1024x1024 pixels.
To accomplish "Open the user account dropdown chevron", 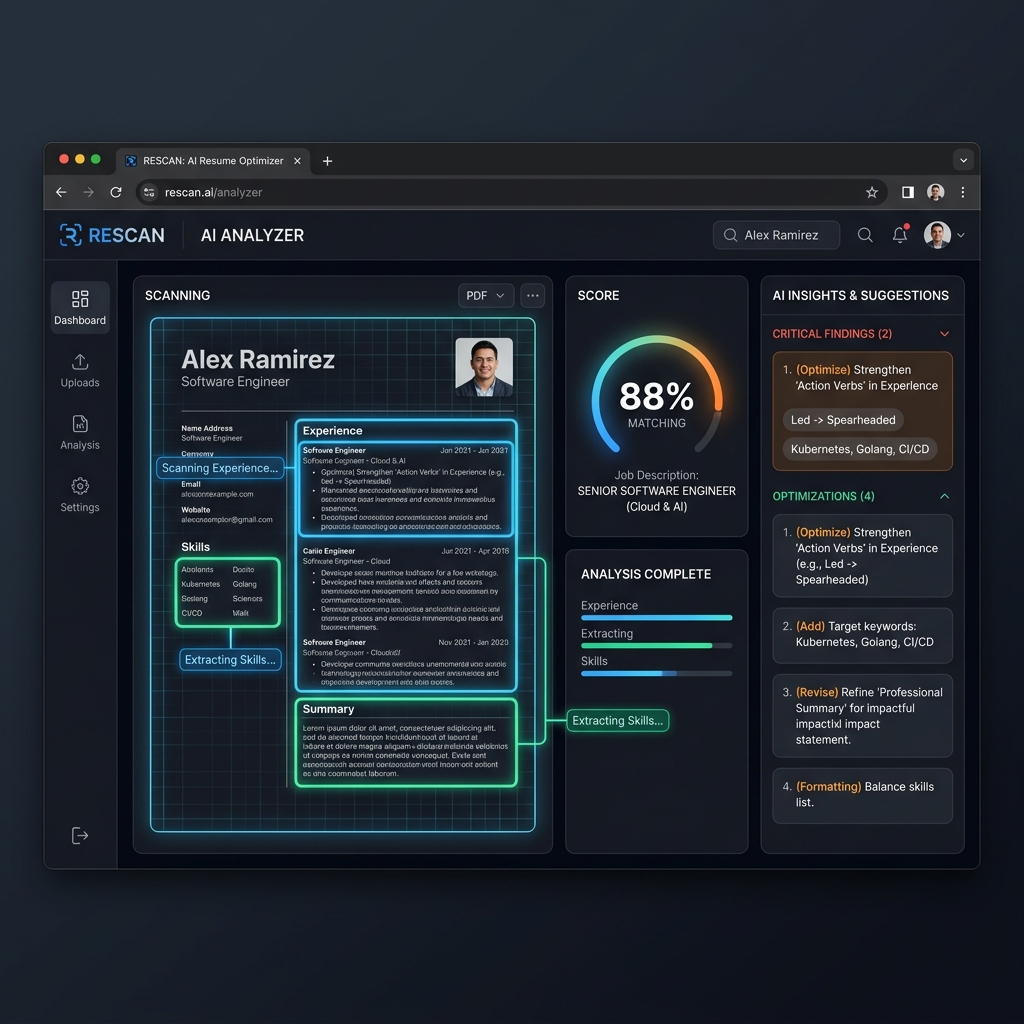I will [x=961, y=235].
